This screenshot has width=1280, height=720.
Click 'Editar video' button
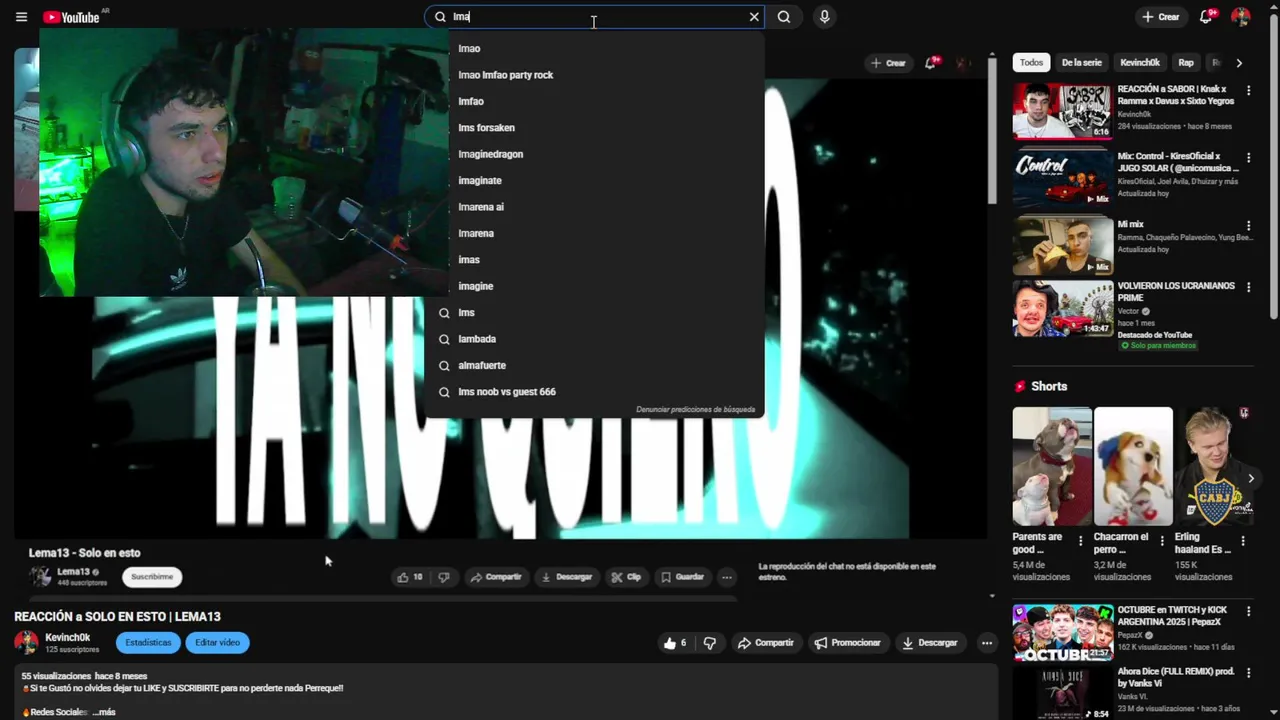[217, 643]
